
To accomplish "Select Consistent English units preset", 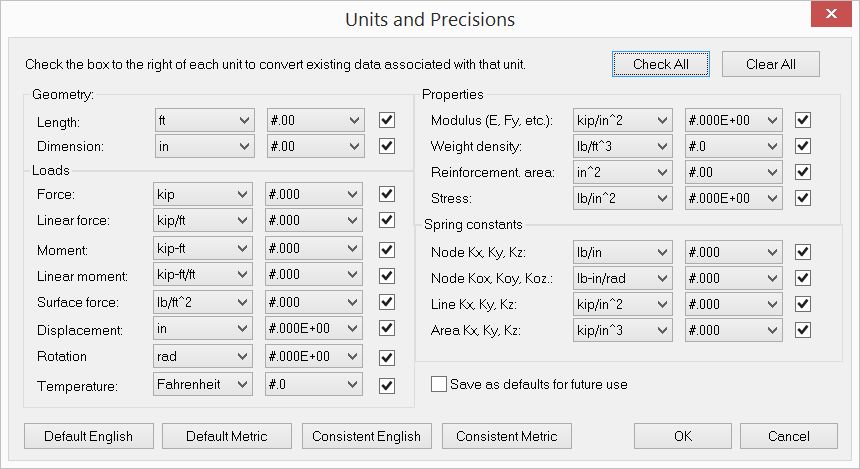I will click(367, 436).
